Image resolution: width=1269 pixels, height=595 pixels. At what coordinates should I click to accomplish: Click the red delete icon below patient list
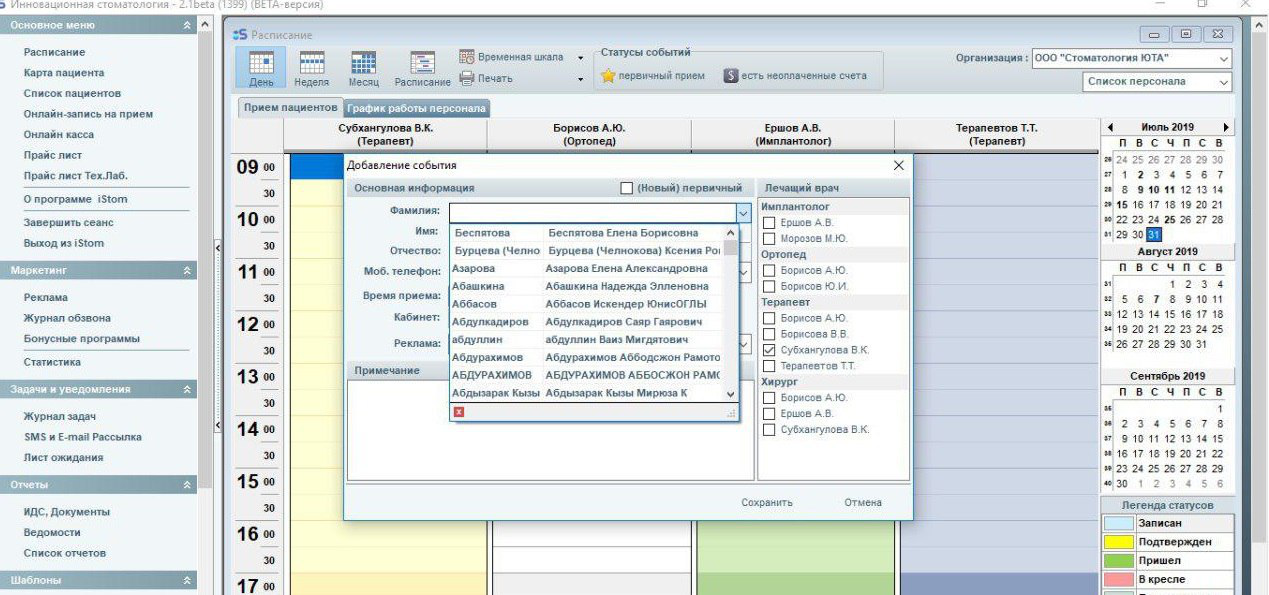459,412
